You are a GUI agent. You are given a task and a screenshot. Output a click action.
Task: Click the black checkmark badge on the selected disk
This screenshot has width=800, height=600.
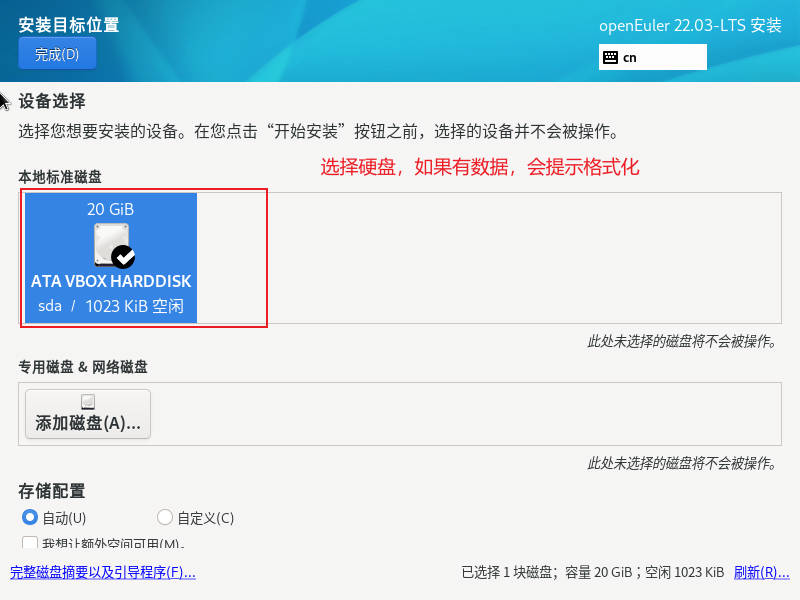tap(123, 257)
